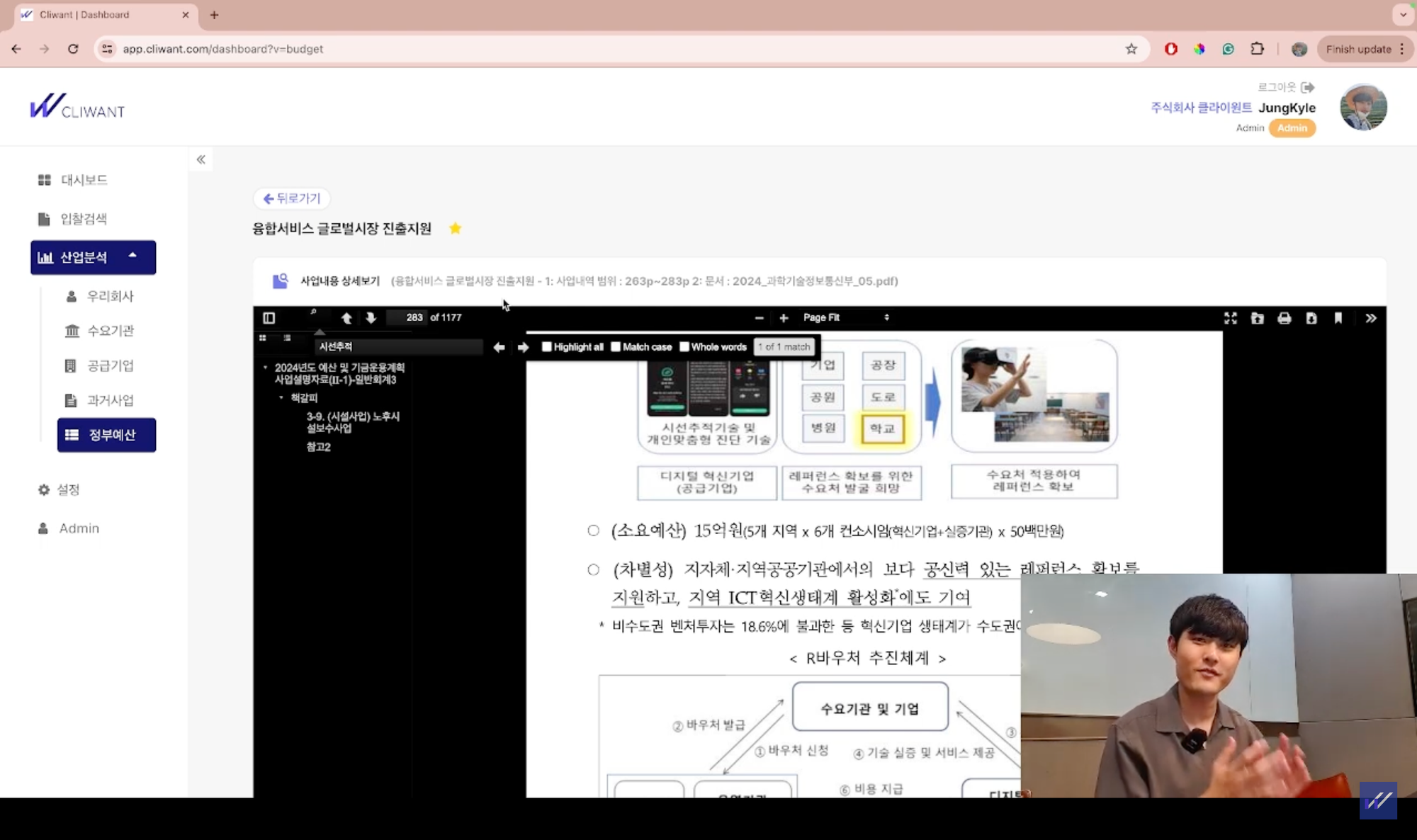Zoom in using the plus icon
The height and width of the screenshot is (840, 1417).
pyautogui.click(x=784, y=318)
